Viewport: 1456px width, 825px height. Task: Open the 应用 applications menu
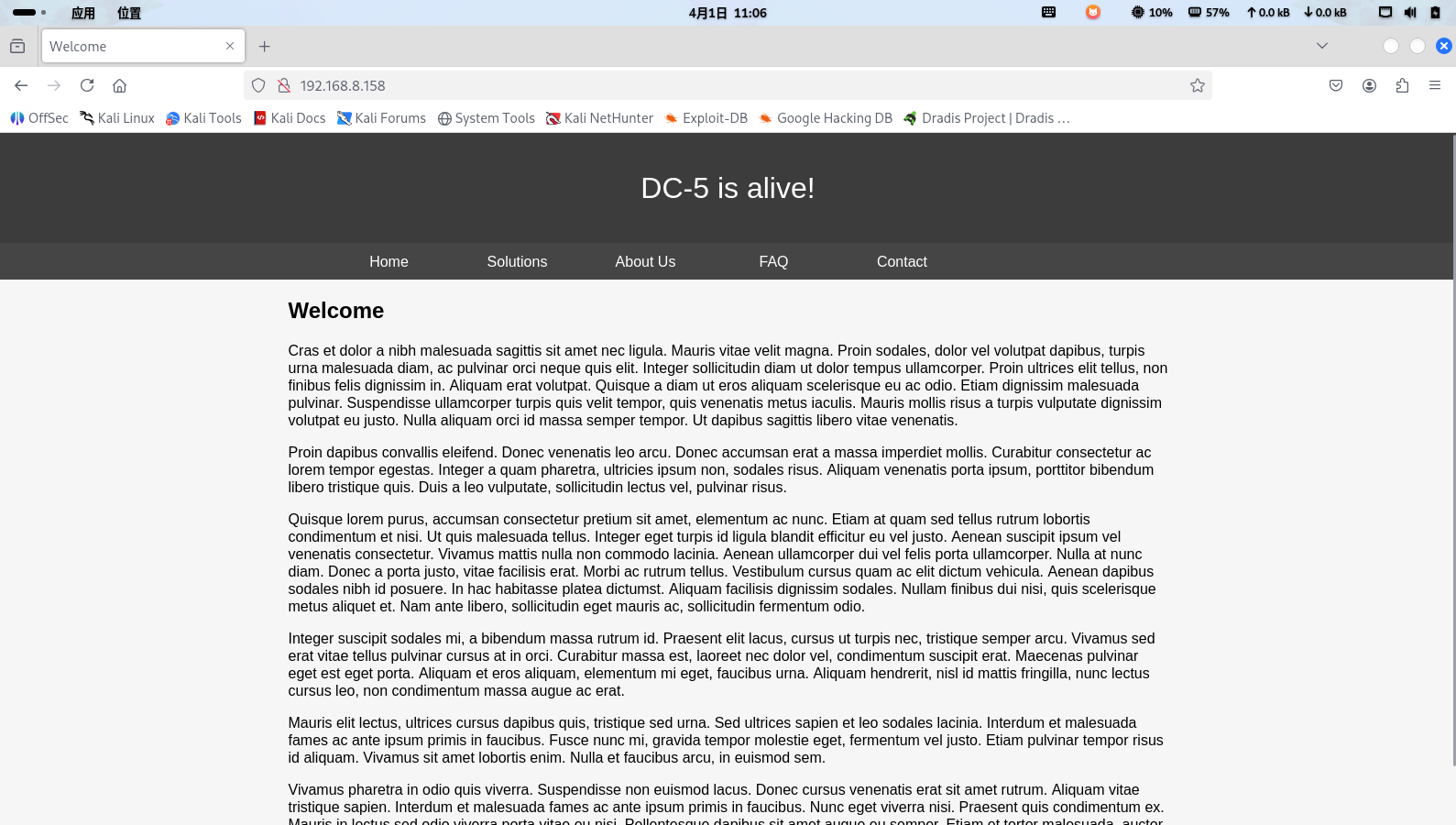(83, 13)
